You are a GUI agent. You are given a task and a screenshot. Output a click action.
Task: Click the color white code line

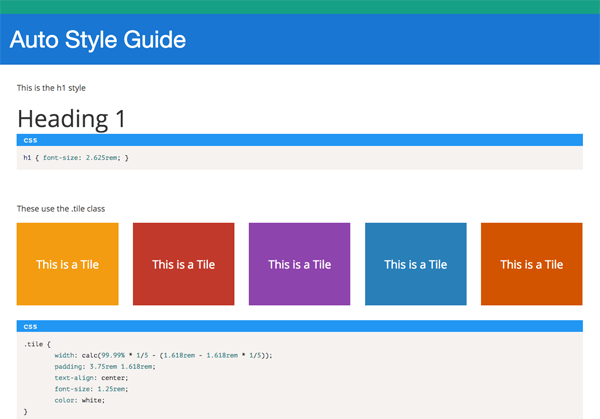pyautogui.click(x=79, y=400)
